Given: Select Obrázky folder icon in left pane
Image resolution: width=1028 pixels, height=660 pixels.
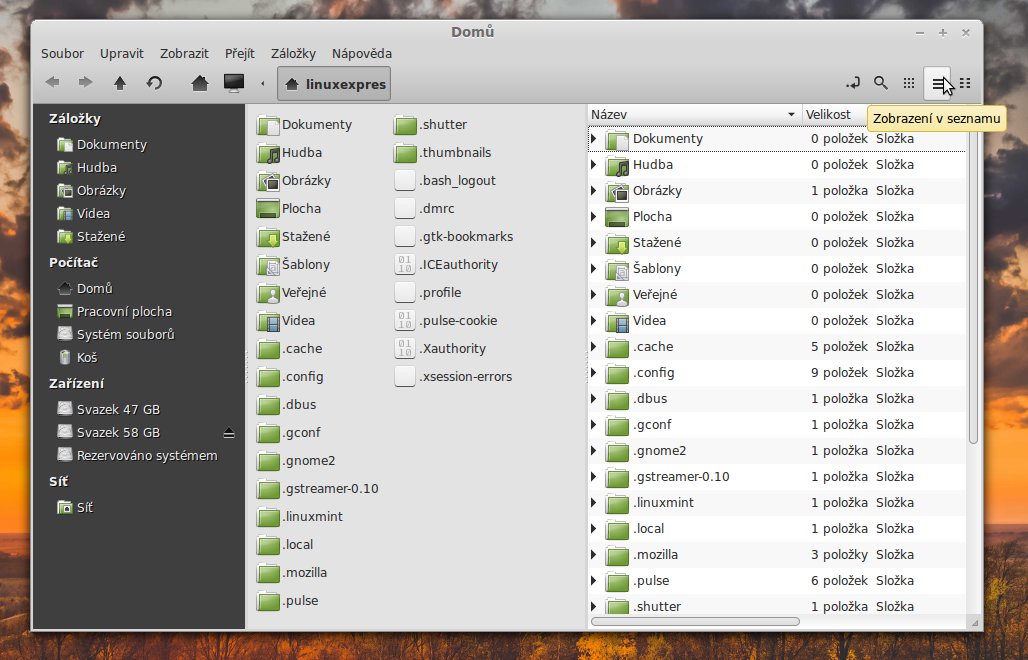Looking at the screenshot, I should [268, 182].
